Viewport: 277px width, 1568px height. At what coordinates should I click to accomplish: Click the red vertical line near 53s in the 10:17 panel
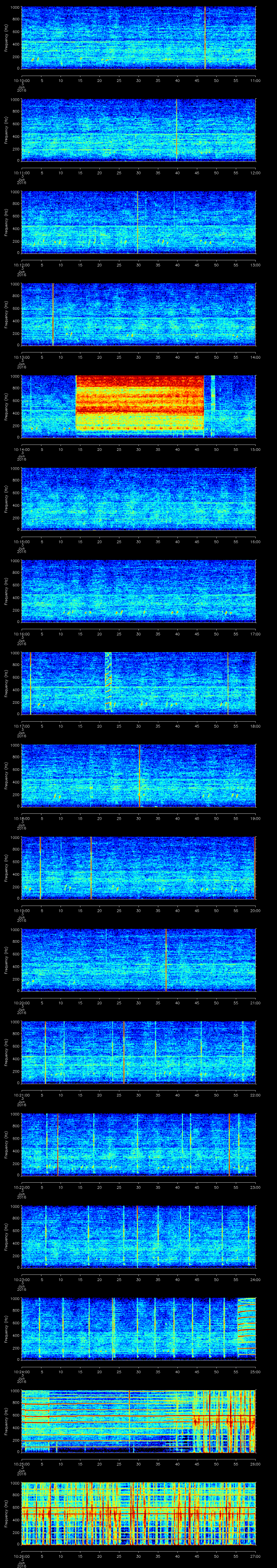tap(228, 683)
